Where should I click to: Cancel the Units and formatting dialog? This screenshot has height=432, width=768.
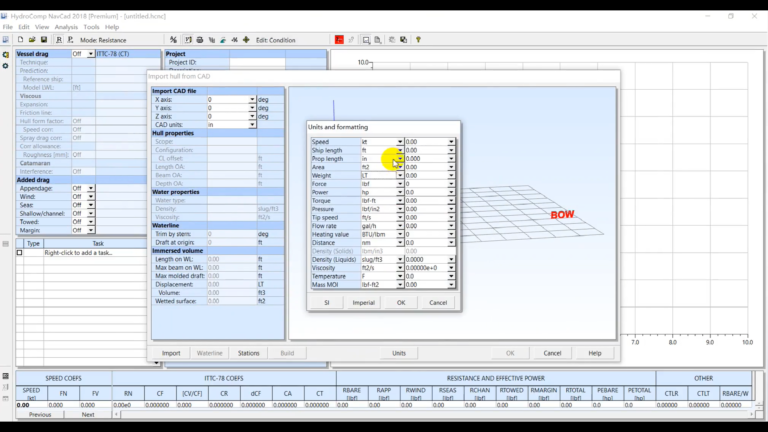[x=438, y=303]
